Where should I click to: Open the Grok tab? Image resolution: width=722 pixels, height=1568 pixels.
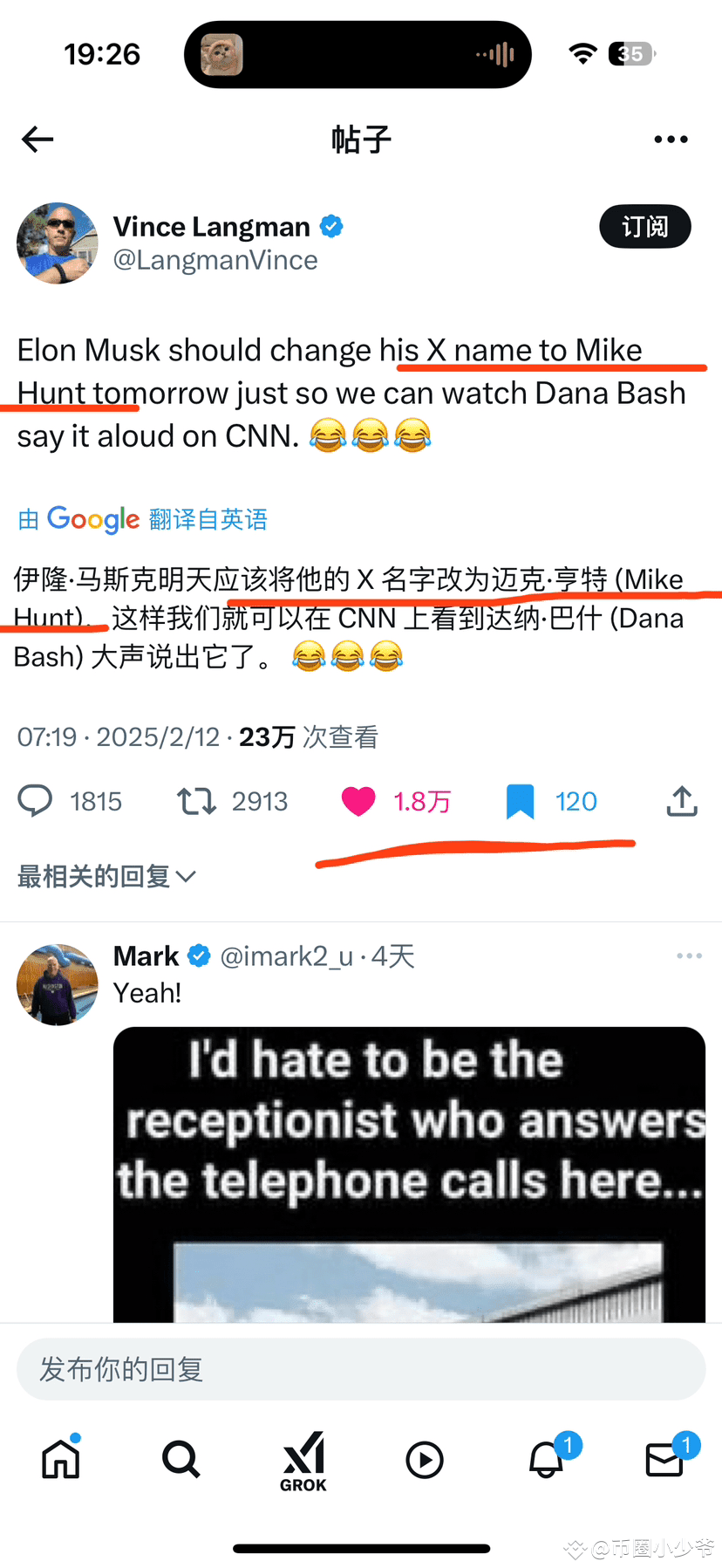point(303,1461)
